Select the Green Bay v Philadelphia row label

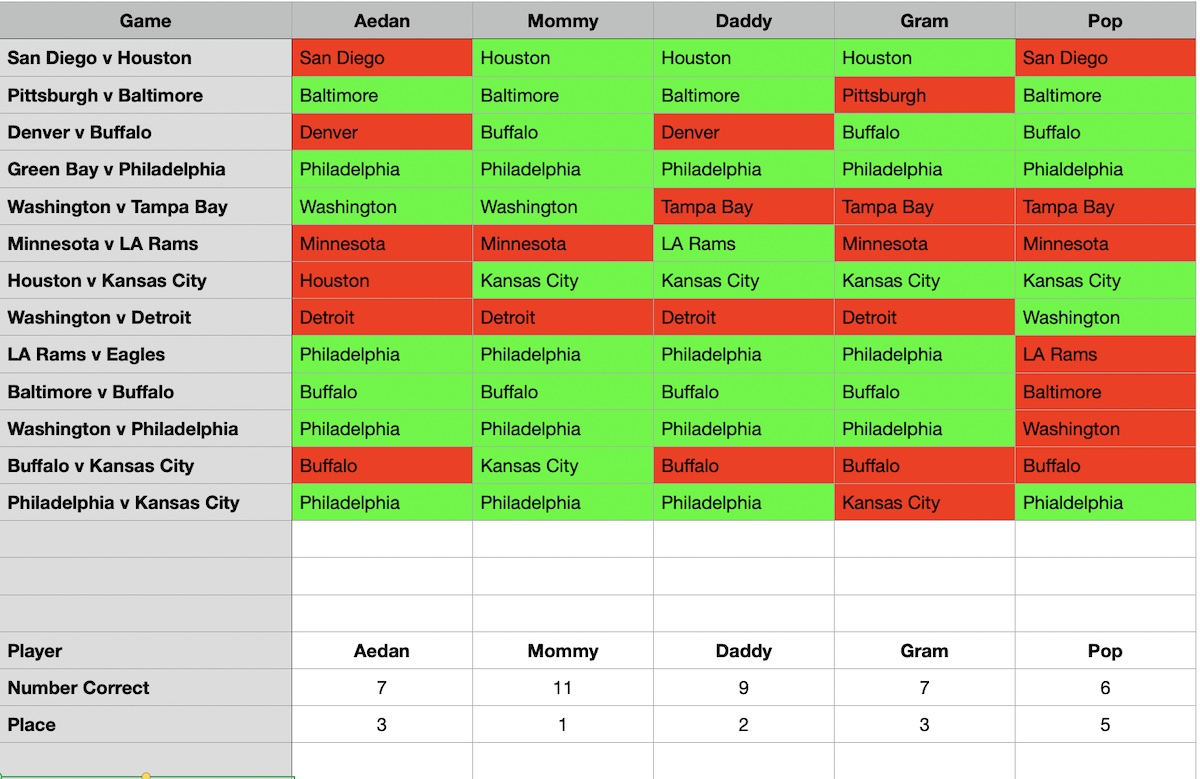[116, 170]
